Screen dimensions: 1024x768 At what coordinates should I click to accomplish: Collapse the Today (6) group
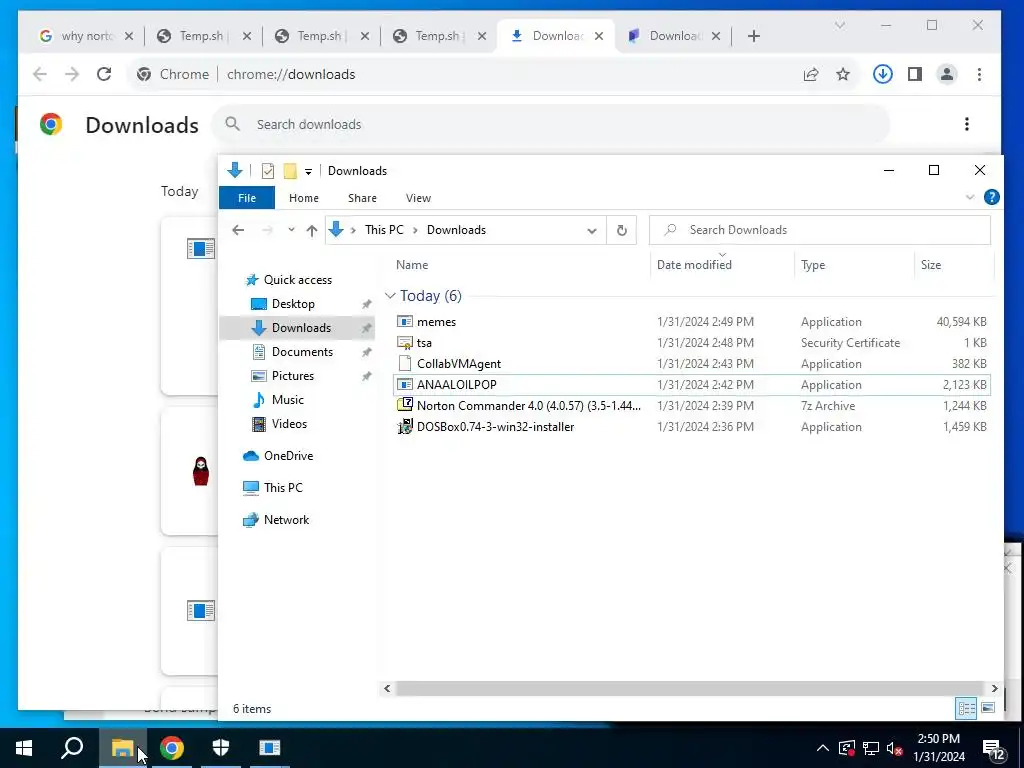coord(390,296)
